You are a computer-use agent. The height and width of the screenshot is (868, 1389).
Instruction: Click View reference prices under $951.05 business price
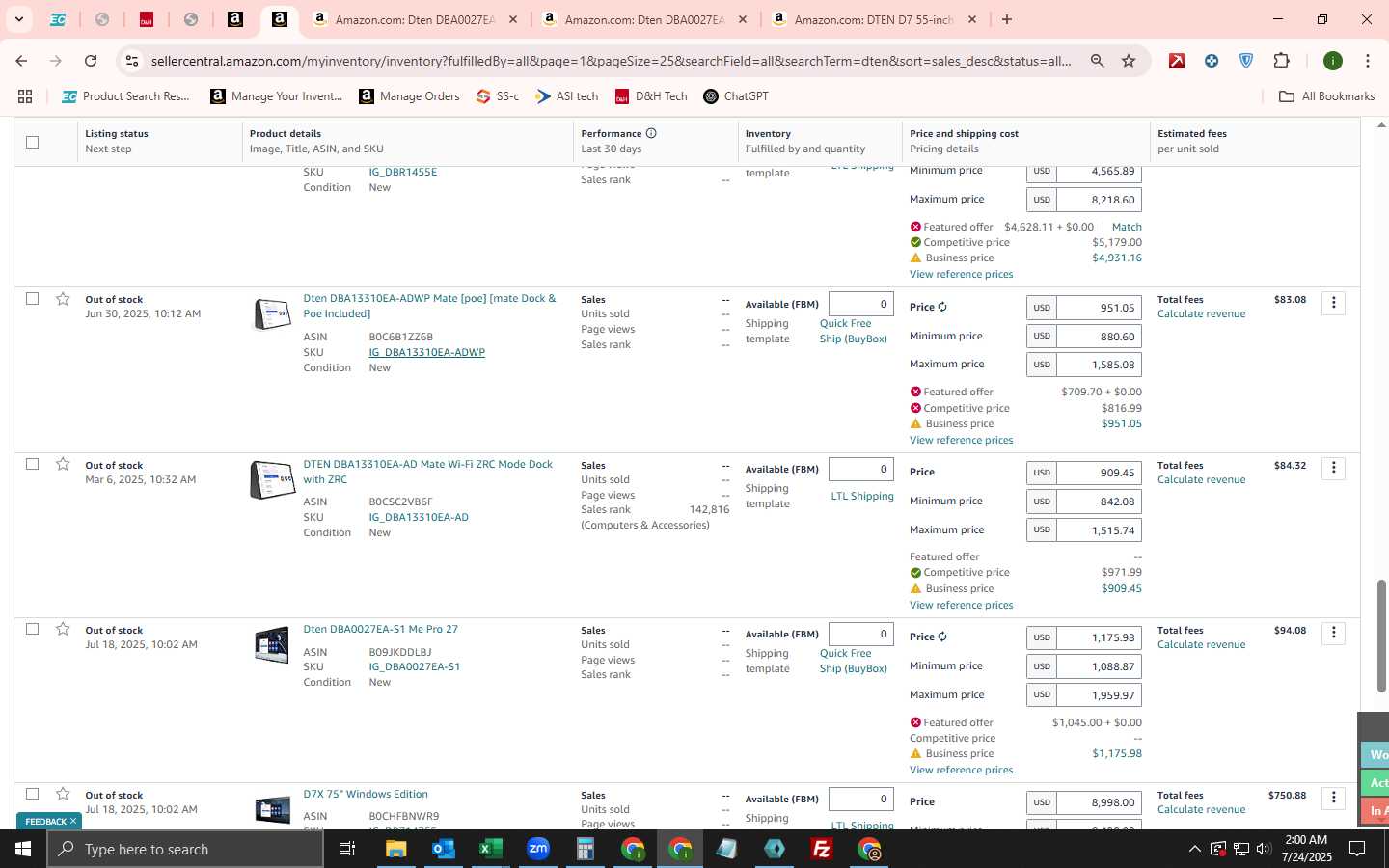click(961, 440)
